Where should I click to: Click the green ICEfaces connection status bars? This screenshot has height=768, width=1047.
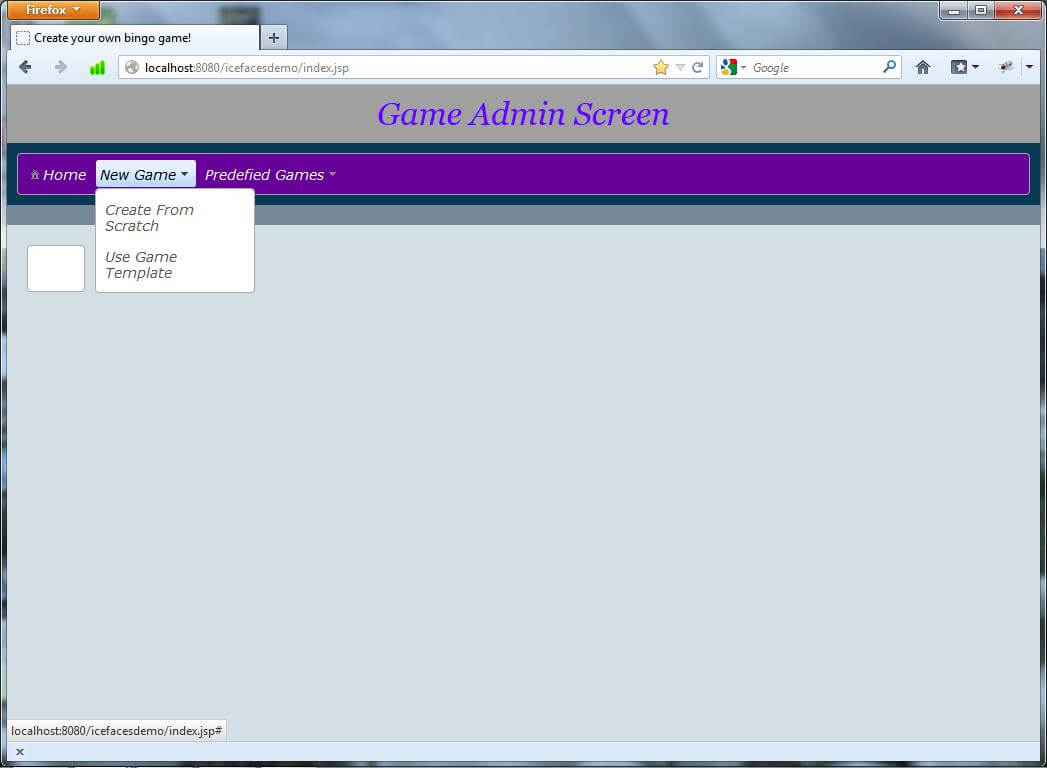96,67
